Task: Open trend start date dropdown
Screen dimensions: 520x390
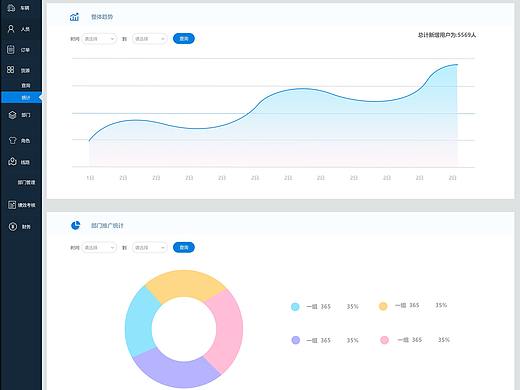Action: [x=99, y=39]
